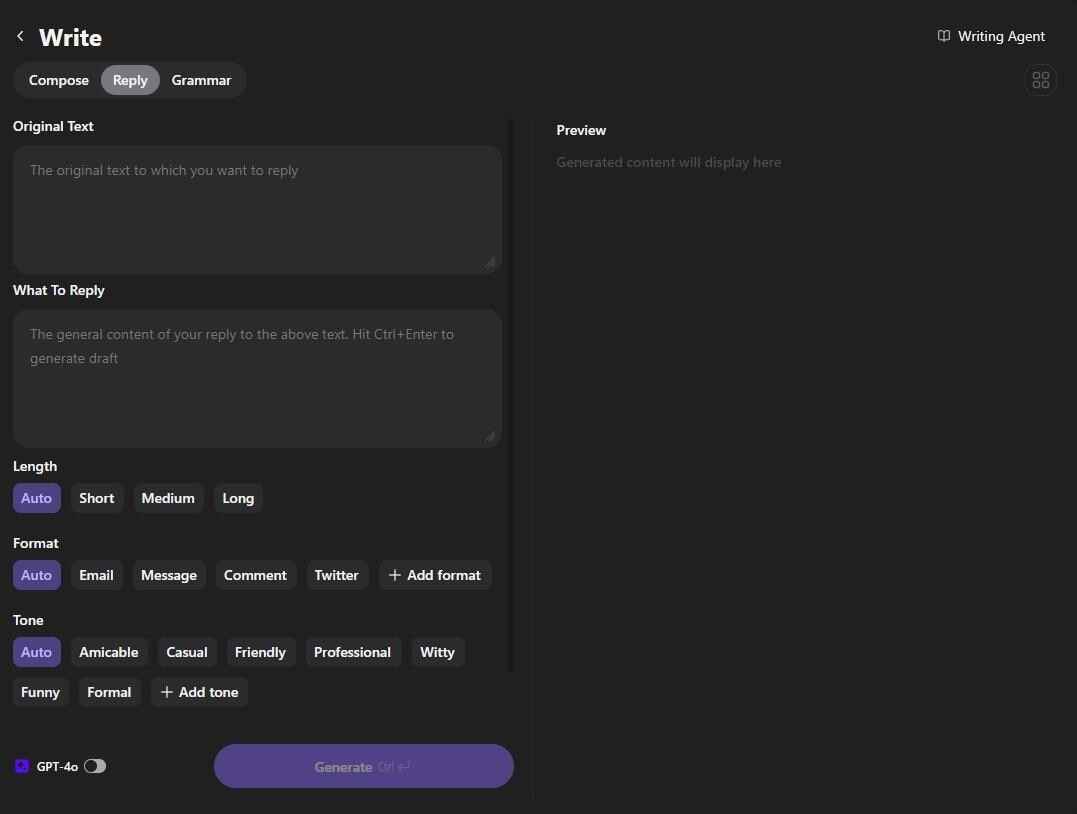Image resolution: width=1077 pixels, height=814 pixels.
Task: Switch length from Auto to Long
Action: click(x=238, y=497)
